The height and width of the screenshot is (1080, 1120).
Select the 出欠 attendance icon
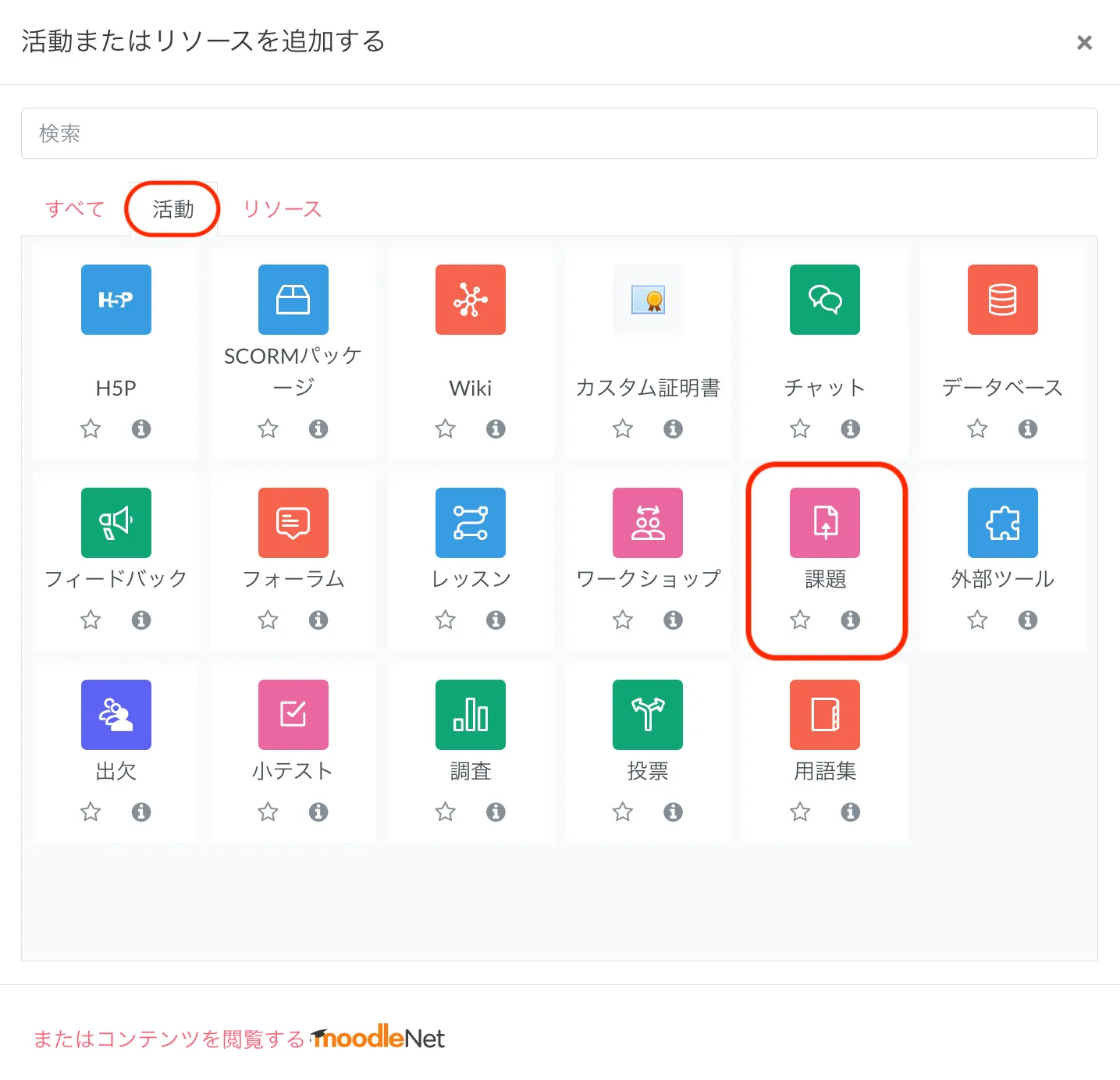116,715
